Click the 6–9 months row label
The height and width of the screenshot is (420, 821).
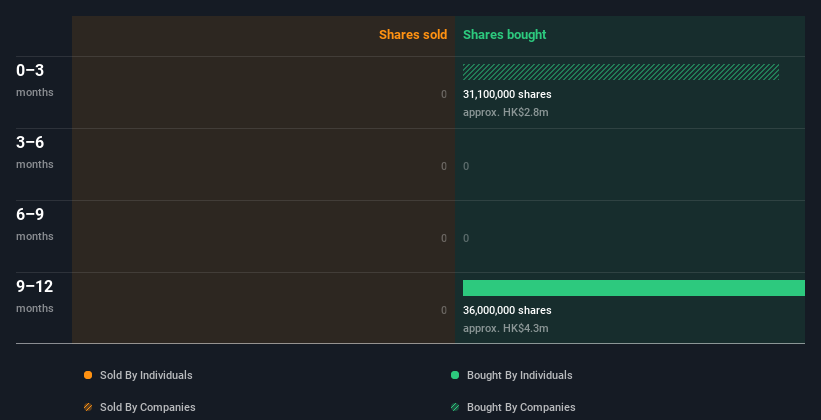pos(35,224)
